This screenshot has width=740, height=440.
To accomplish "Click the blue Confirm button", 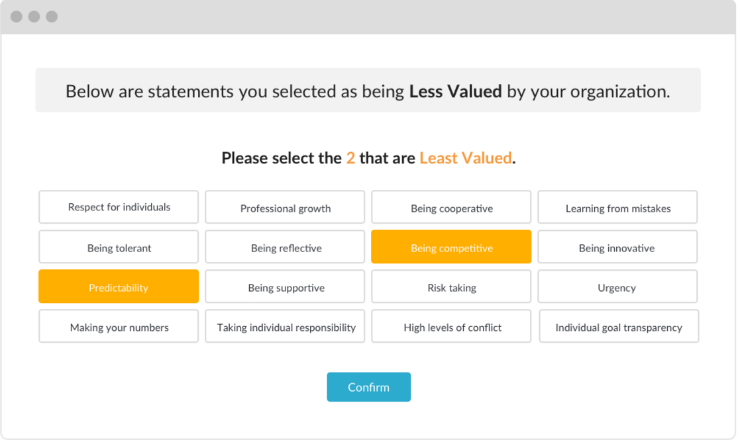I will [369, 387].
